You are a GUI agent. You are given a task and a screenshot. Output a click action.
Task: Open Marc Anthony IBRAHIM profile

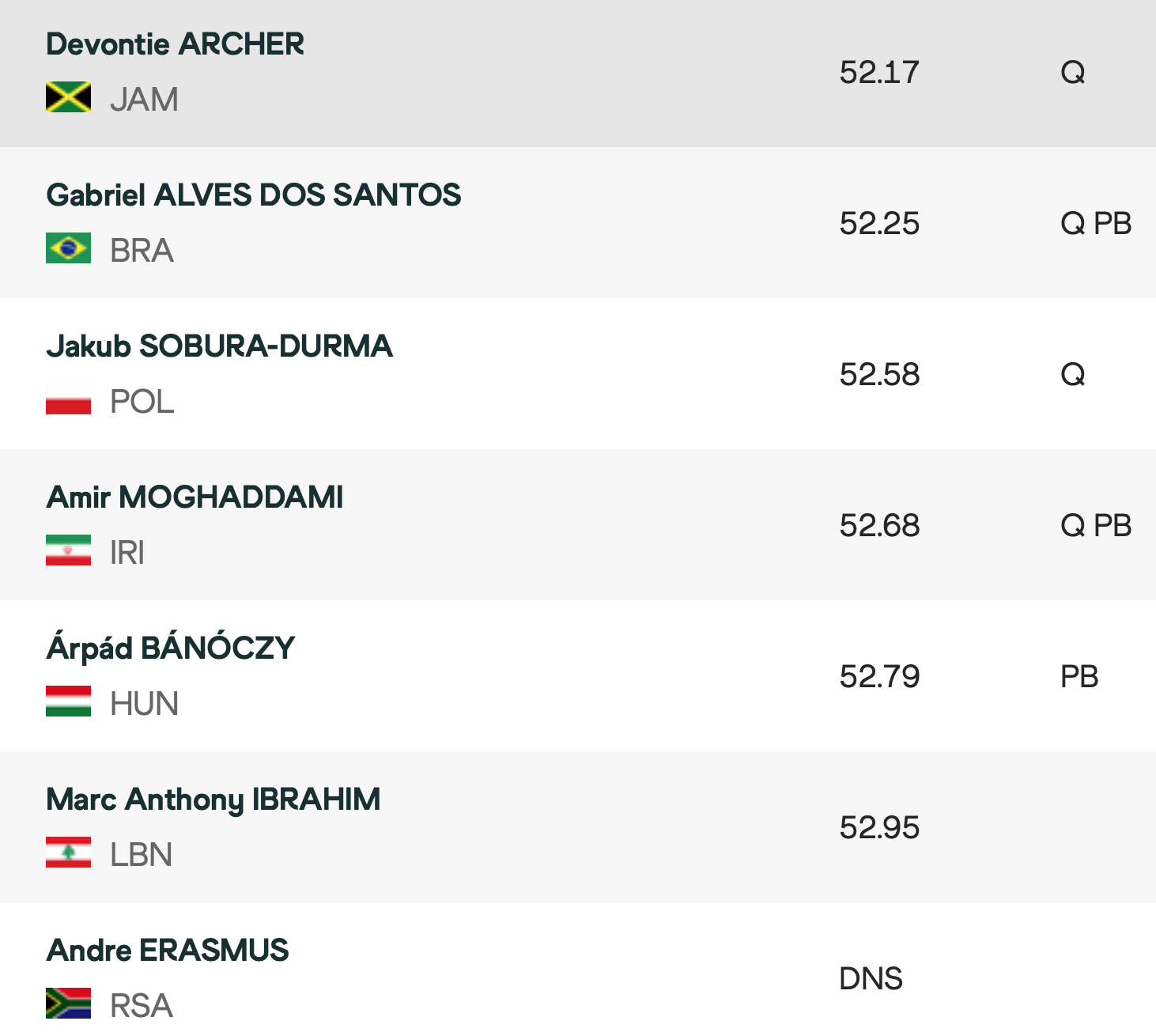pyautogui.click(x=213, y=800)
